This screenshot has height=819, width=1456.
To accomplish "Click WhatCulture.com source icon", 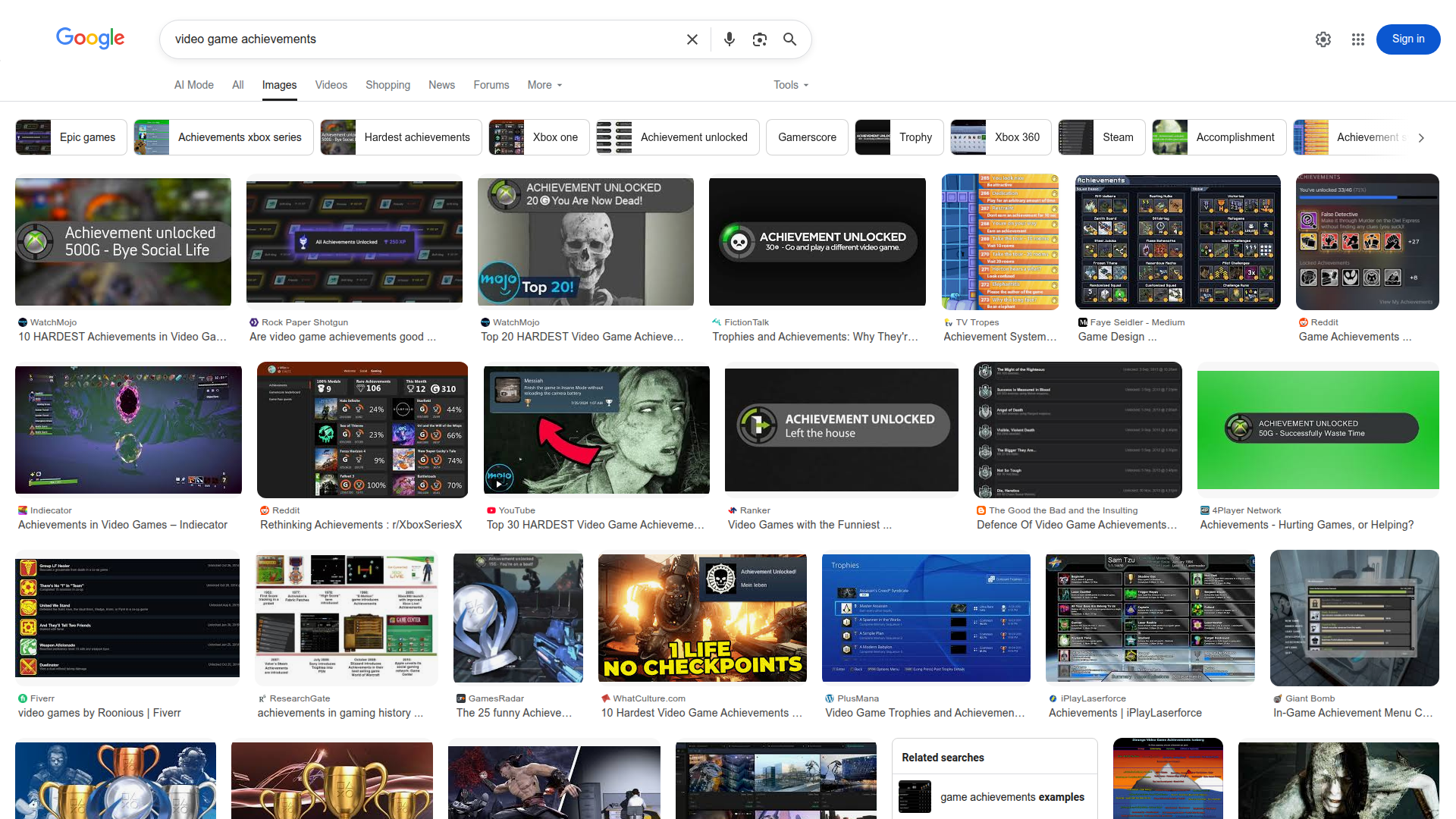I will tap(606, 698).
